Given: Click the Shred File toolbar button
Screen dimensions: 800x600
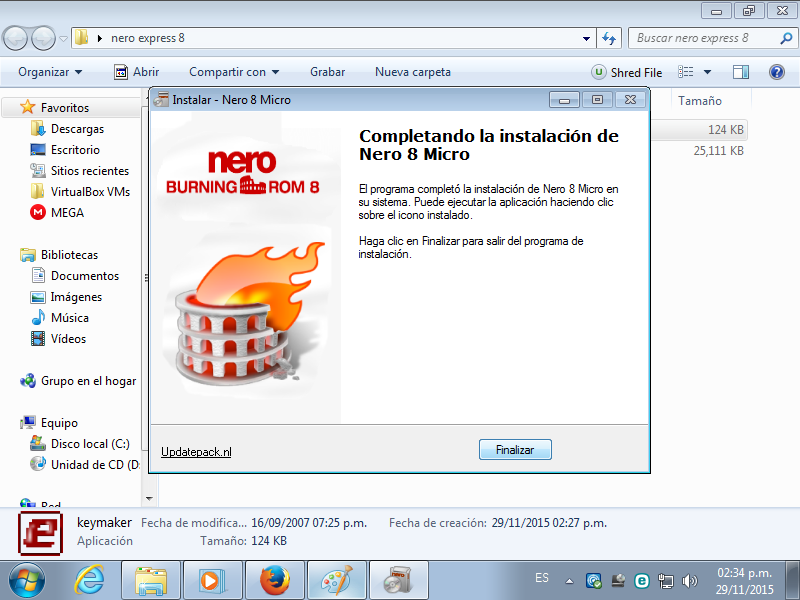Looking at the screenshot, I should click(x=627, y=72).
